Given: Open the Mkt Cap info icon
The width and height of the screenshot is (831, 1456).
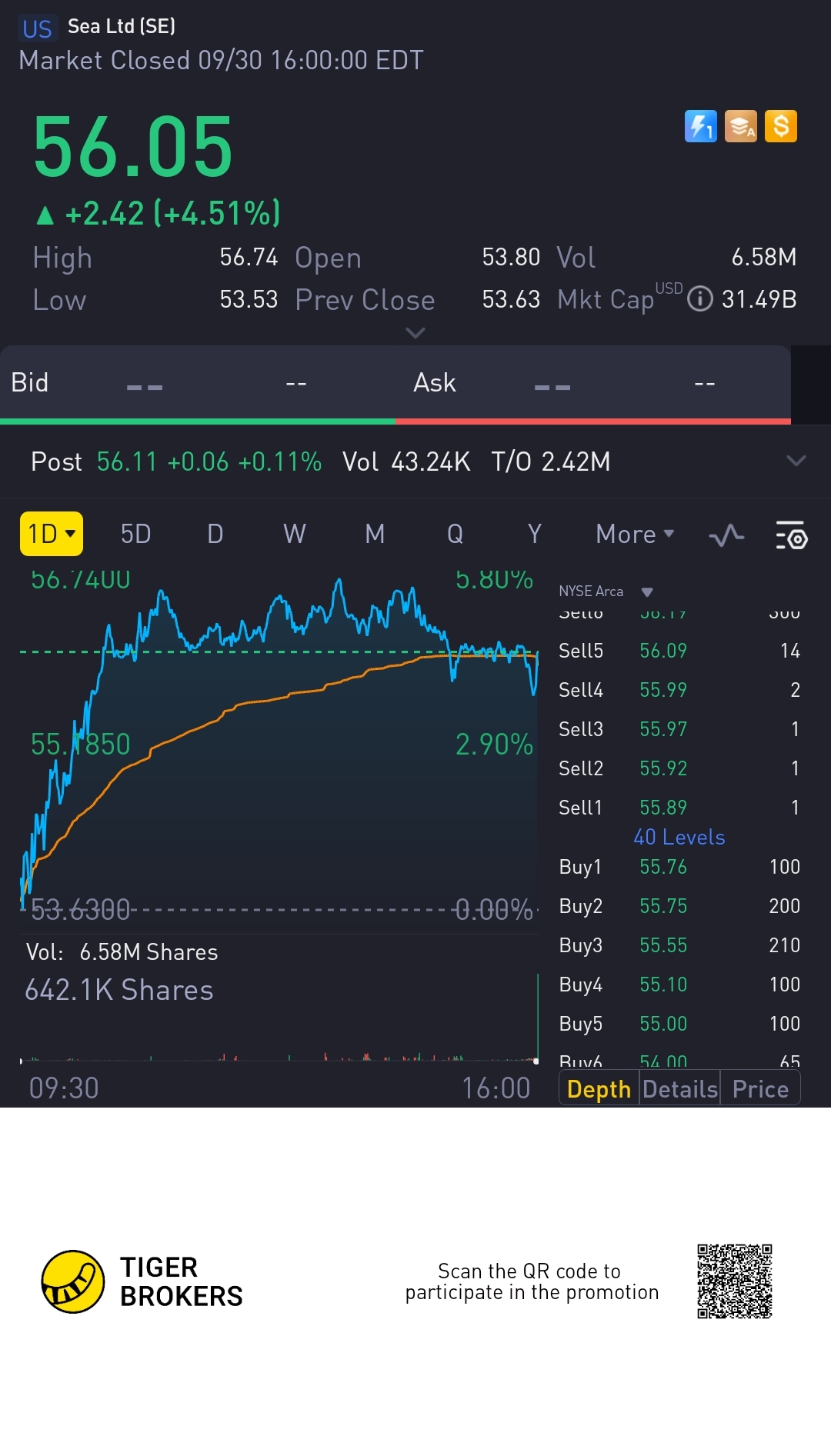Looking at the screenshot, I should point(699,298).
